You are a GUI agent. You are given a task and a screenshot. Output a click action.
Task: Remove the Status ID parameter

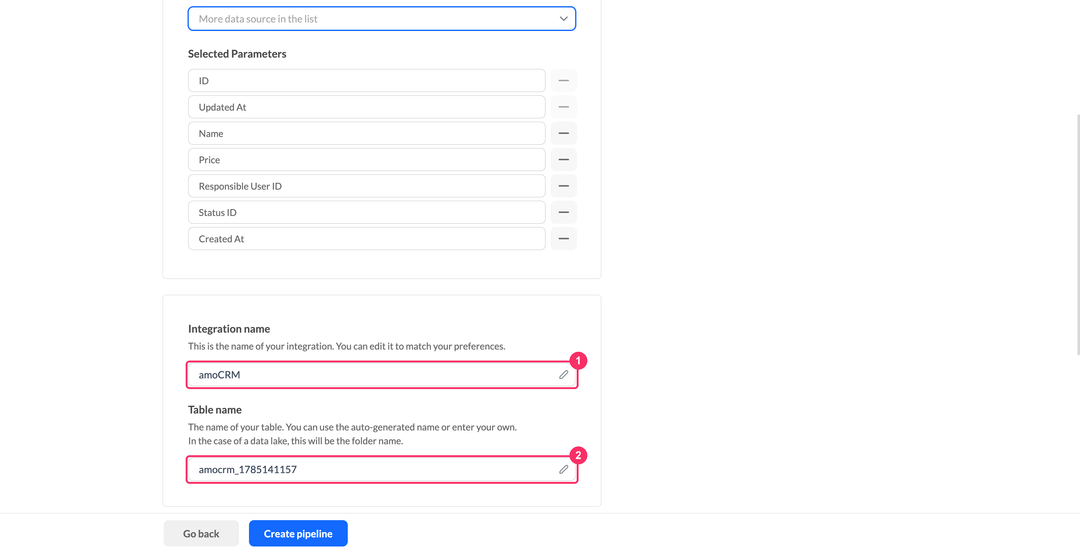(x=563, y=212)
